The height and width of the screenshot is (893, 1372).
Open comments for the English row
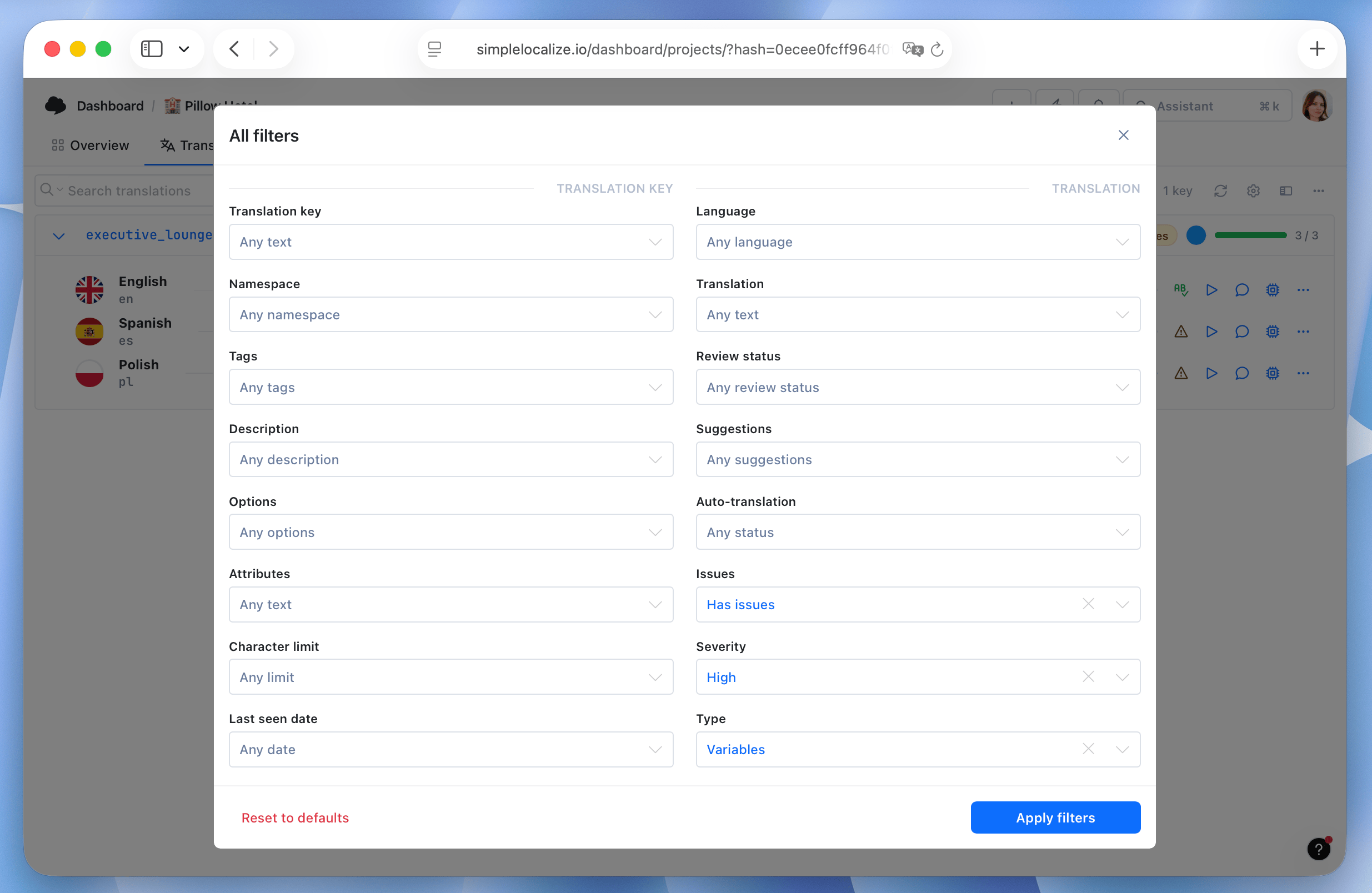click(x=1241, y=289)
